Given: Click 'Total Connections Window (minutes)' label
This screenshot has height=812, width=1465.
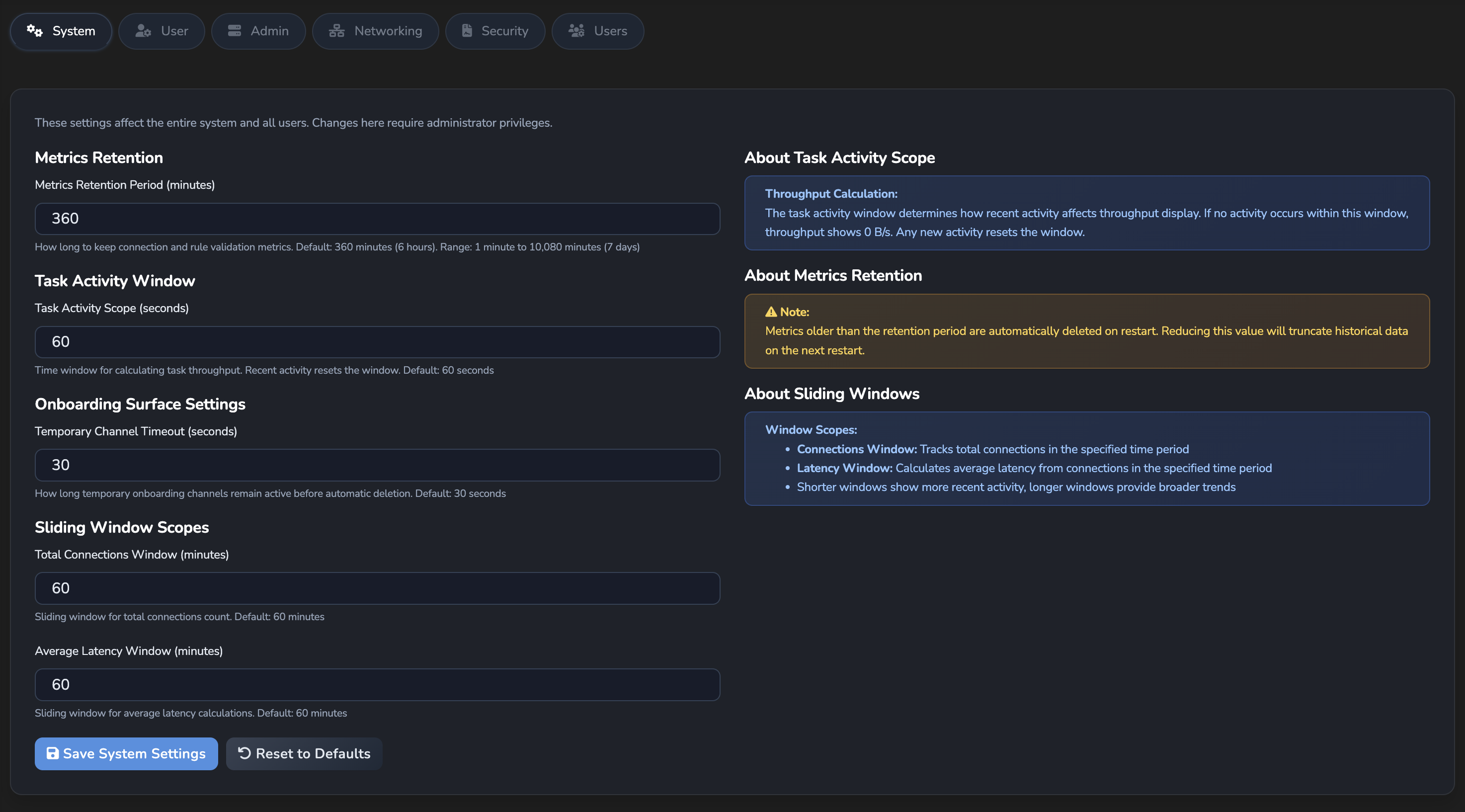Looking at the screenshot, I should pyautogui.click(x=131, y=555).
